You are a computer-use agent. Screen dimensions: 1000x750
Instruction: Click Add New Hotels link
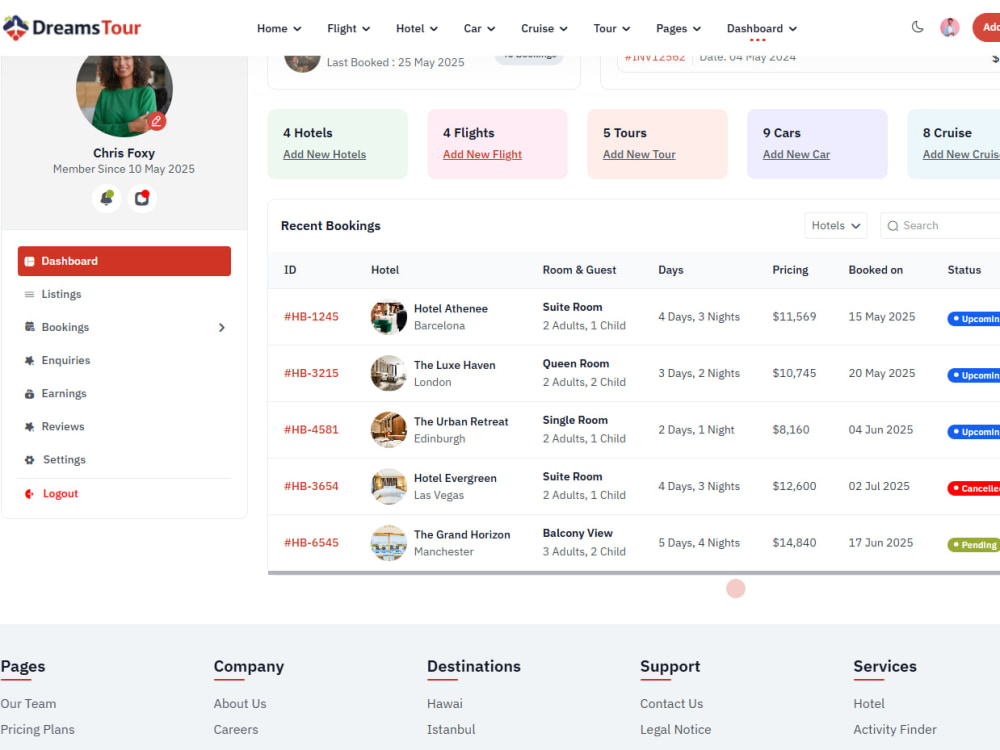tap(325, 154)
